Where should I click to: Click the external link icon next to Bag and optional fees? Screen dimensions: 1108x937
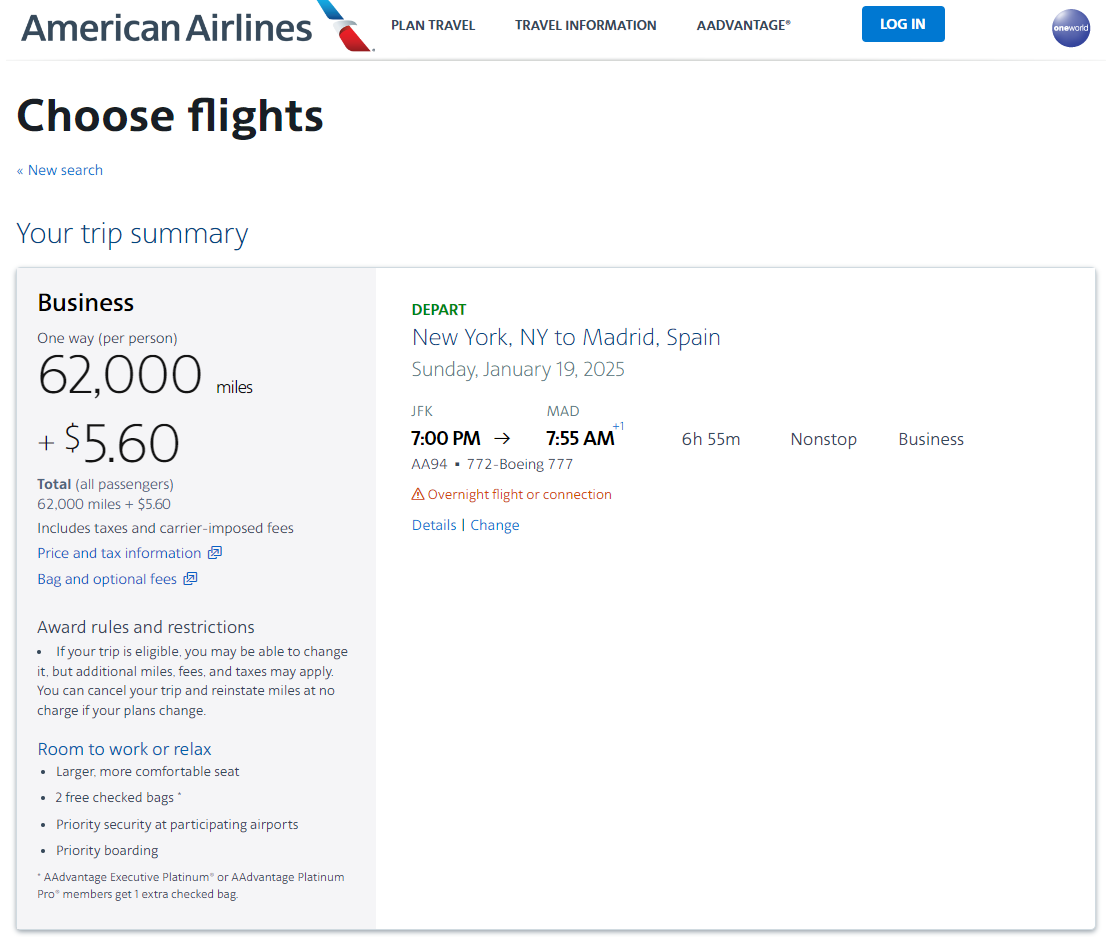point(190,578)
